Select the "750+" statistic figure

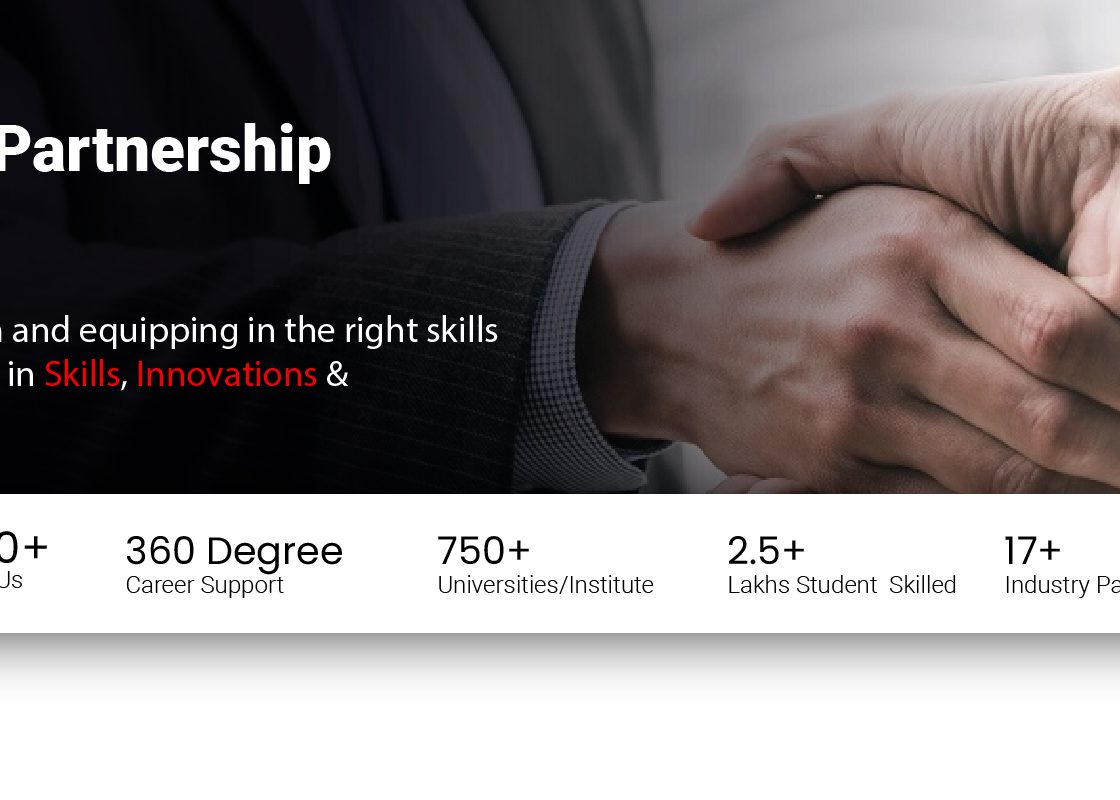click(x=483, y=551)
